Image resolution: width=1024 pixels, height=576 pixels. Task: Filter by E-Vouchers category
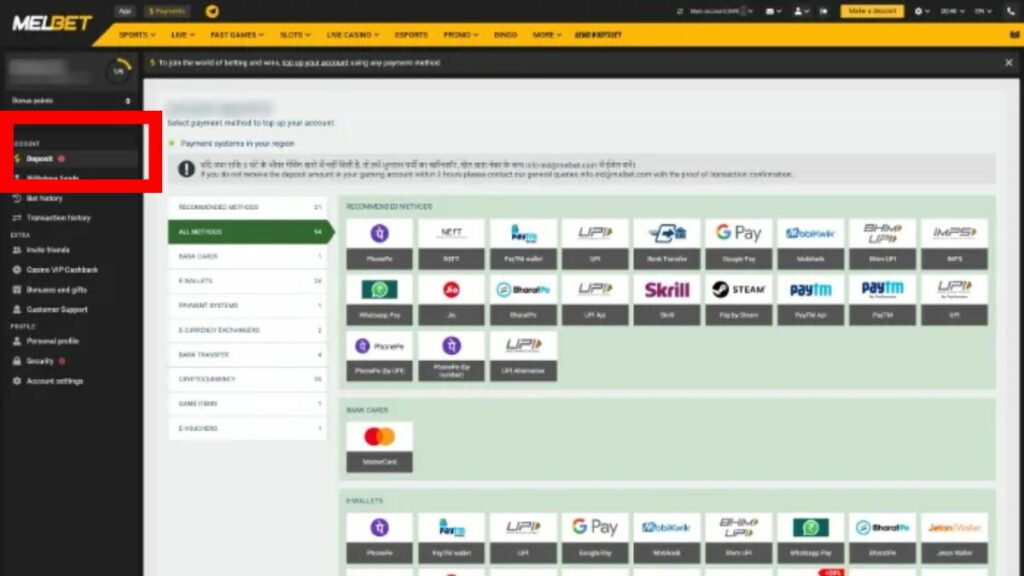248,428
